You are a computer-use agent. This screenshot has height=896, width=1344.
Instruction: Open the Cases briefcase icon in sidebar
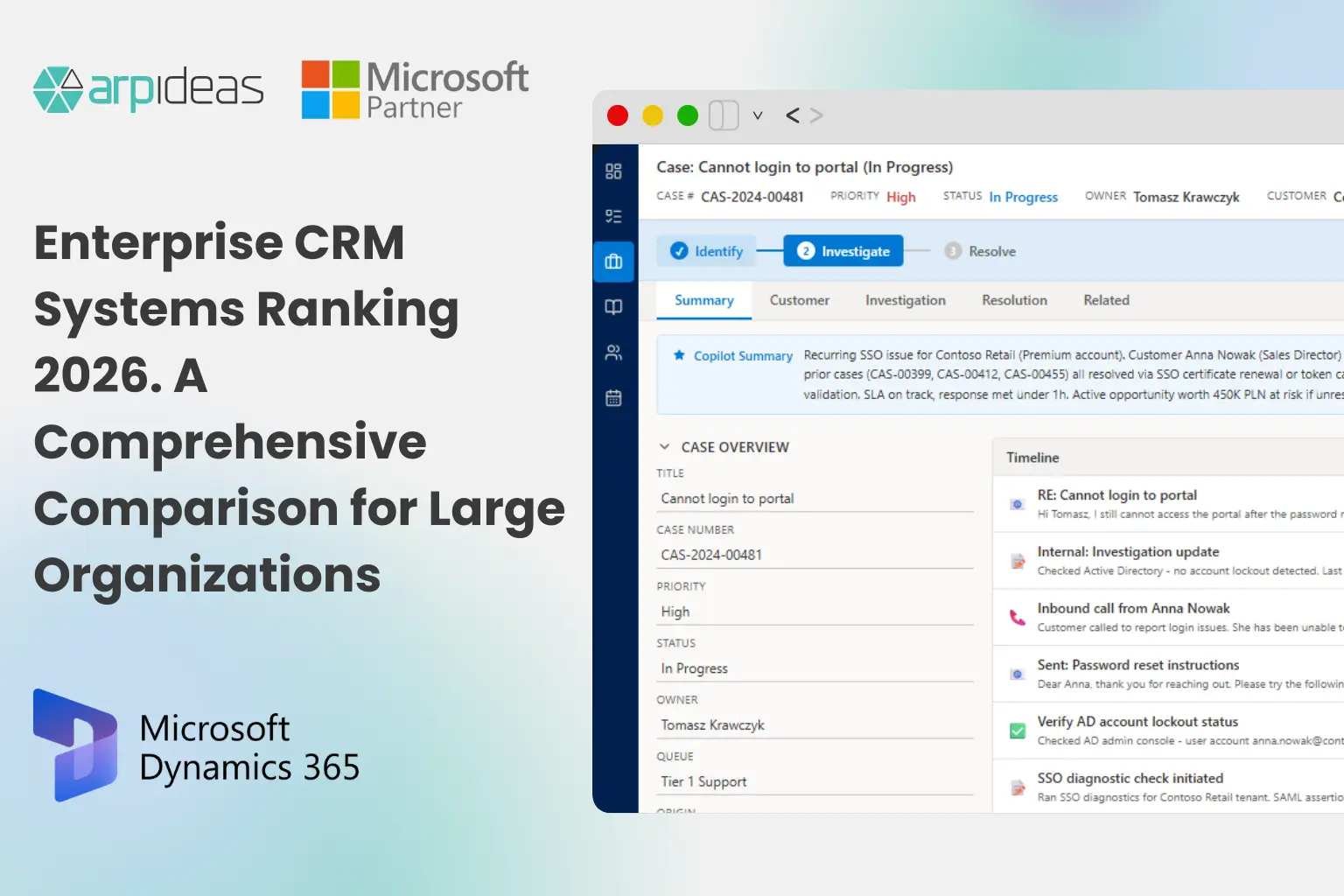613,261
